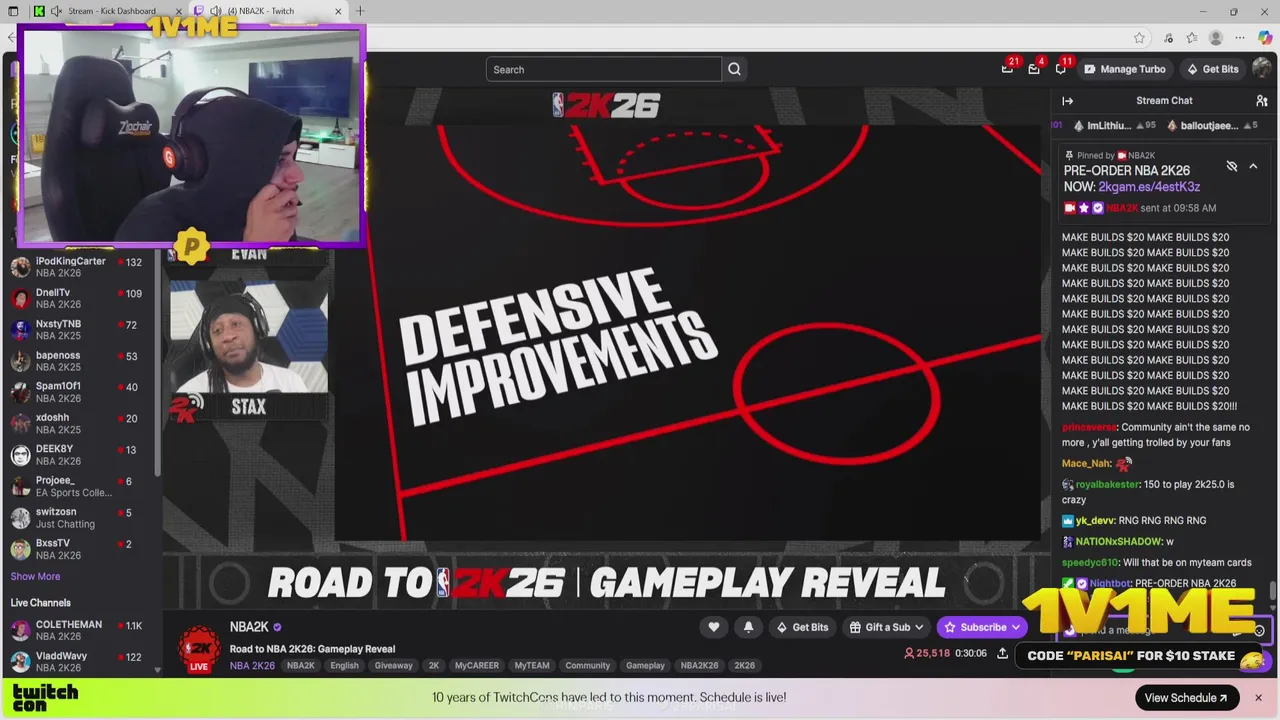
Task: Open notifications with 11 badge
Action: pyautogui.click(x=1062, y=68)
